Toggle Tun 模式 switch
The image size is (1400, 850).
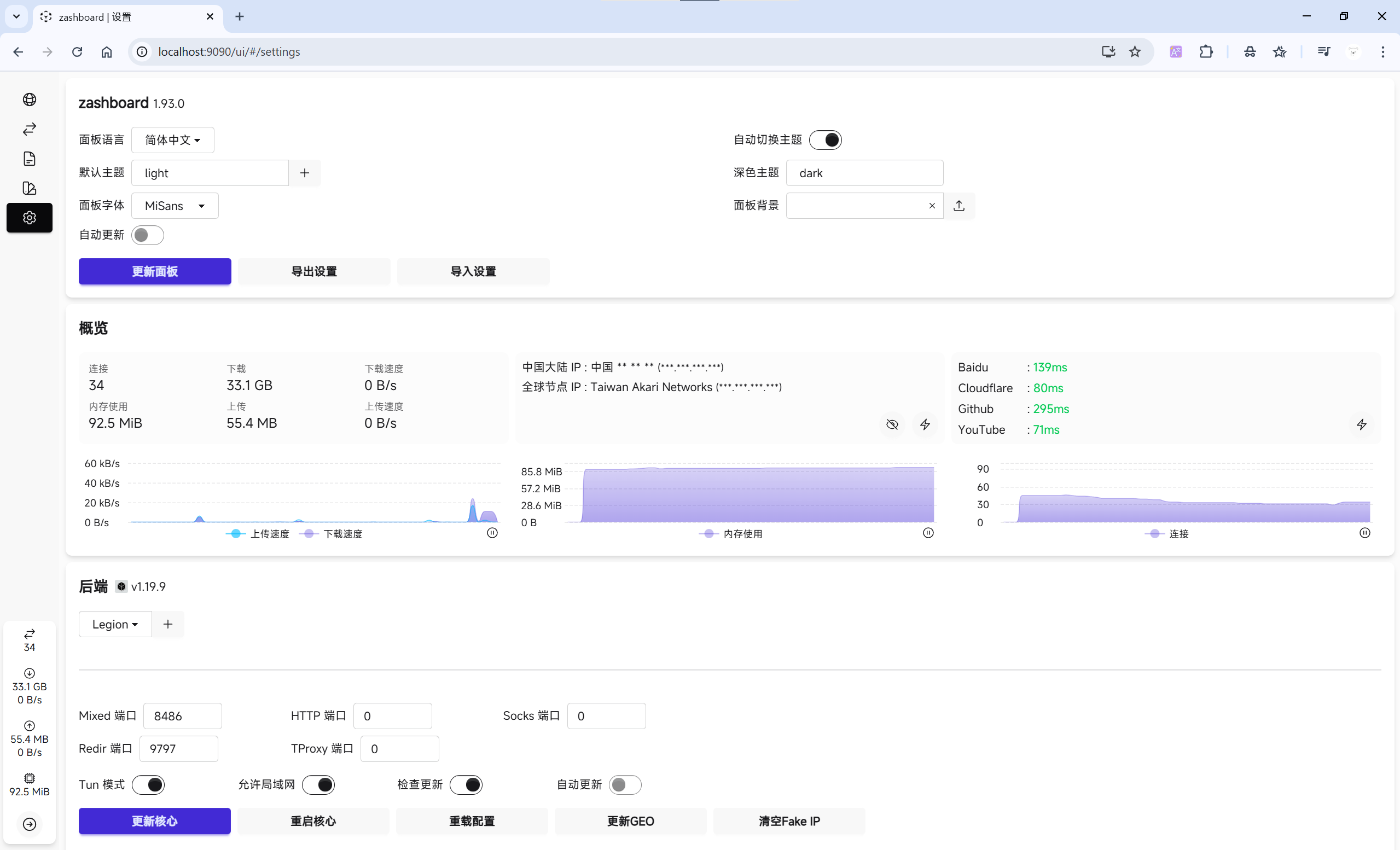[x=148, y=785]
